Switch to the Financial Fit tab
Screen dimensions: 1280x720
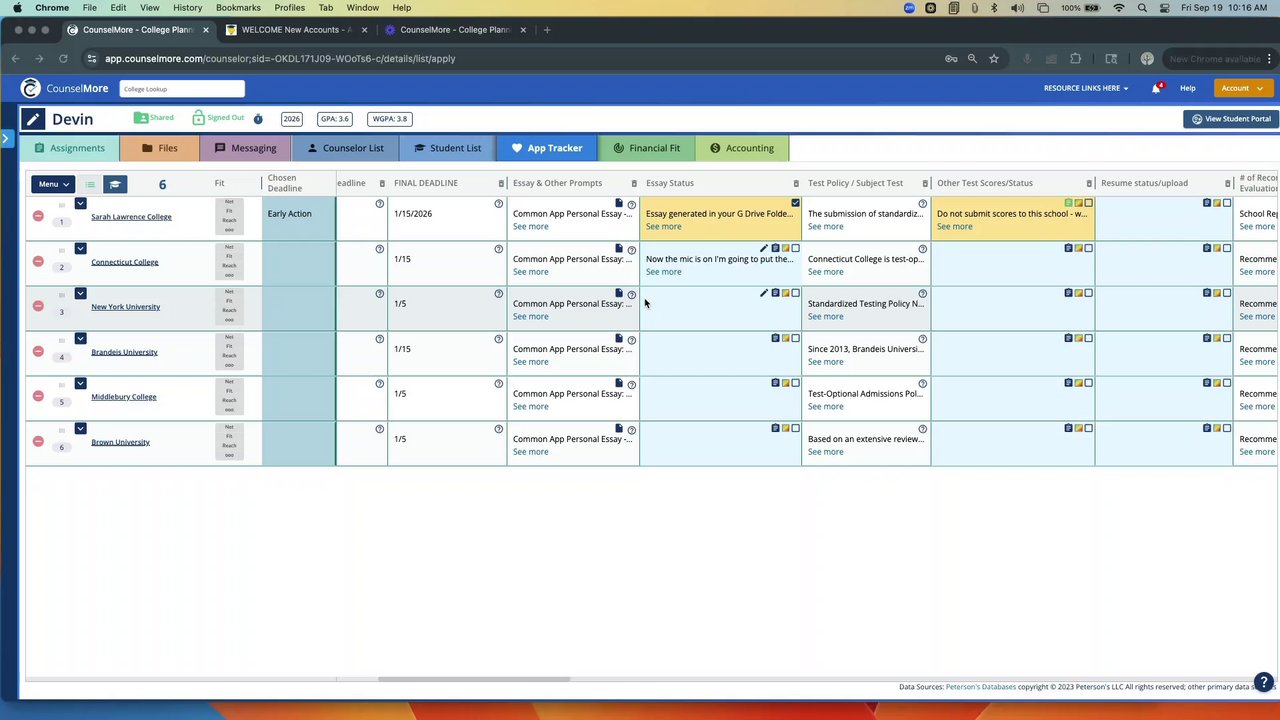coord(646,148)
